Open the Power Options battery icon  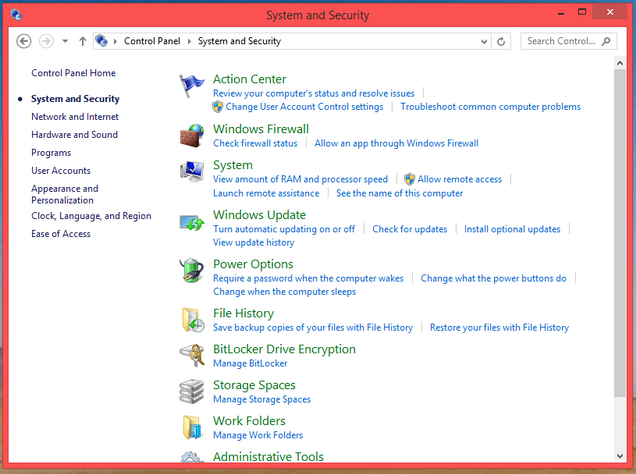pyautogui.click(x=192, y=270)
